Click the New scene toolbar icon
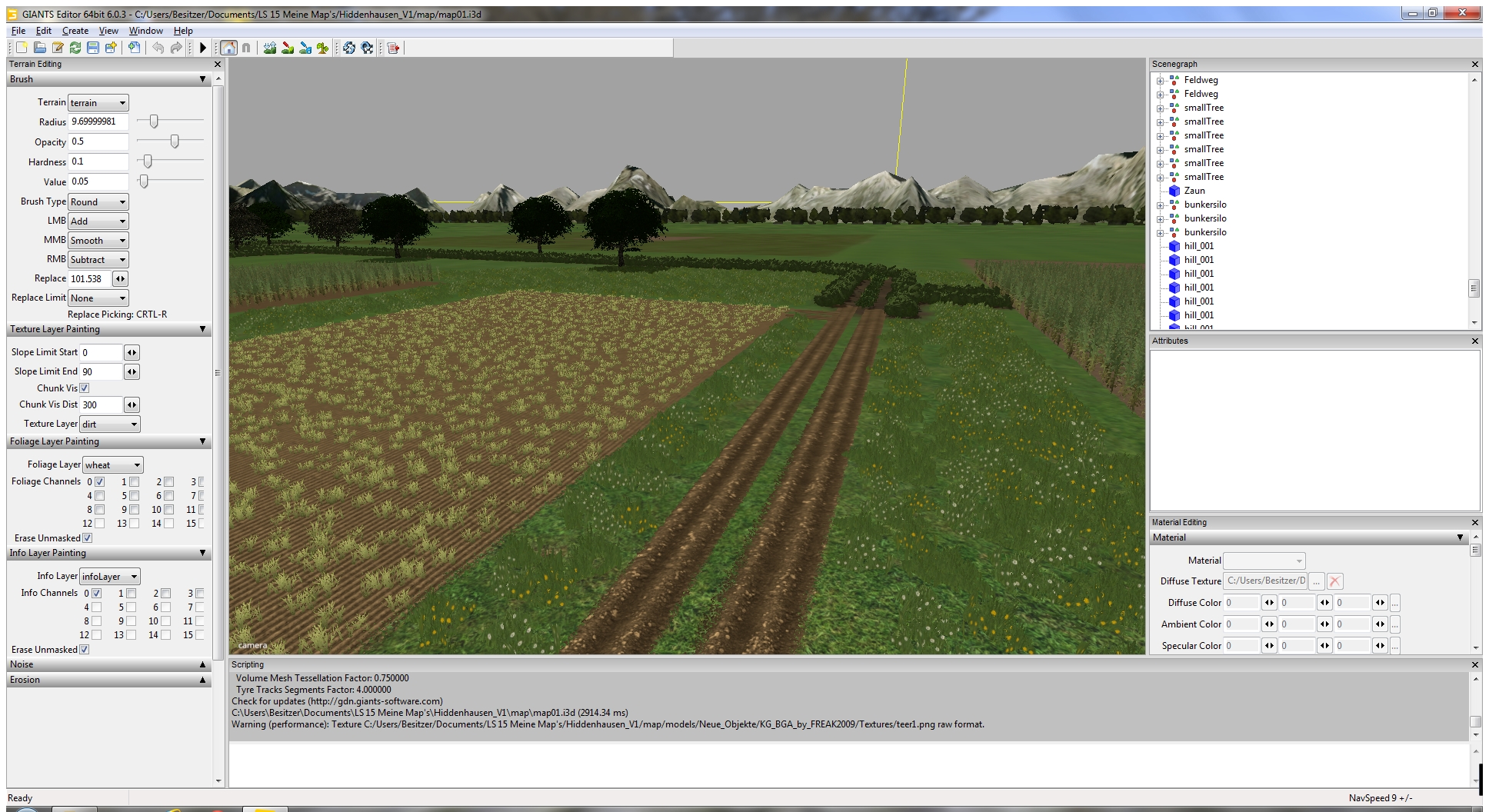The image size is (1489, 812). coord(22,48)
